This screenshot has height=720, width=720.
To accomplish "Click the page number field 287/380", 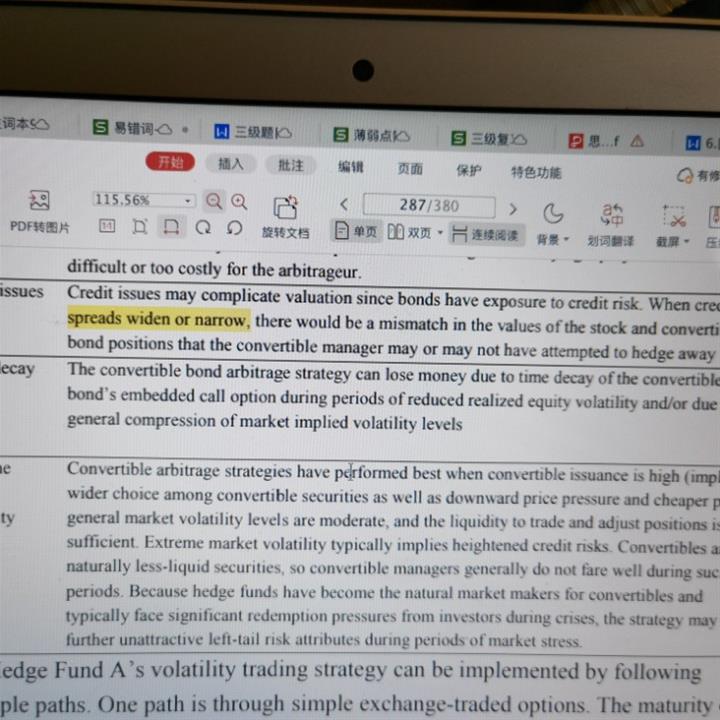I will (x=429, y=205).
